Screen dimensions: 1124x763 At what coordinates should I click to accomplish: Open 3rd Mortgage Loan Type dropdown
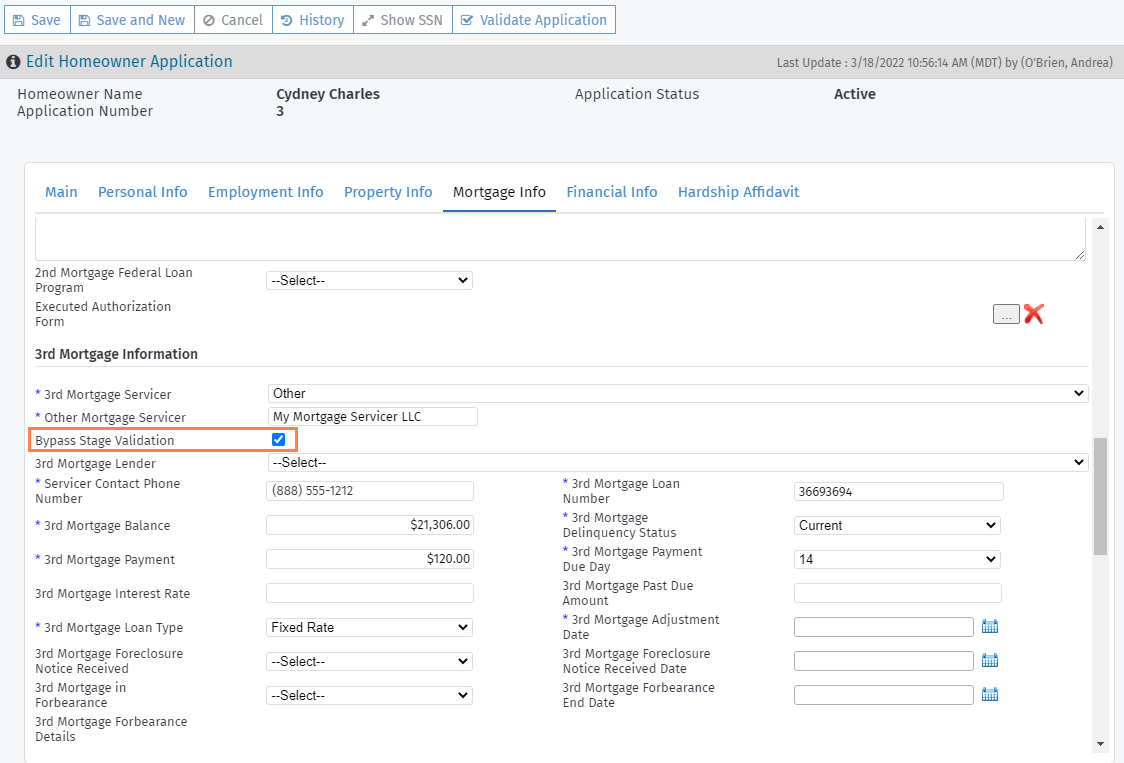tap(369, 628)
